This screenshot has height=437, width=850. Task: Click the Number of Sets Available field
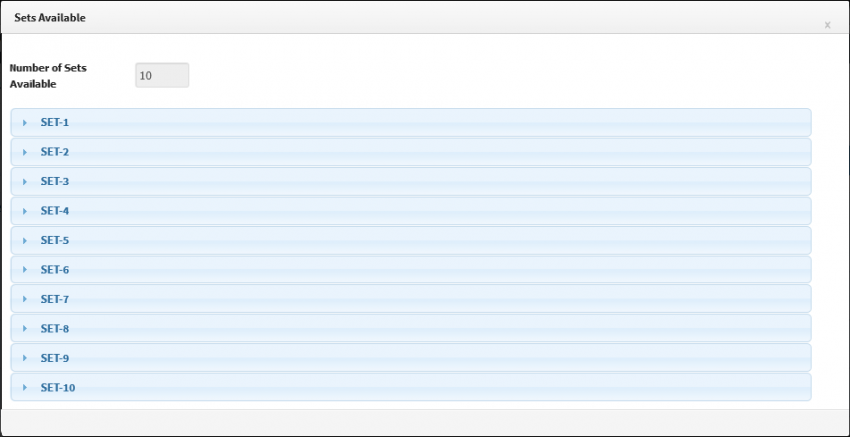click(162, 75)
